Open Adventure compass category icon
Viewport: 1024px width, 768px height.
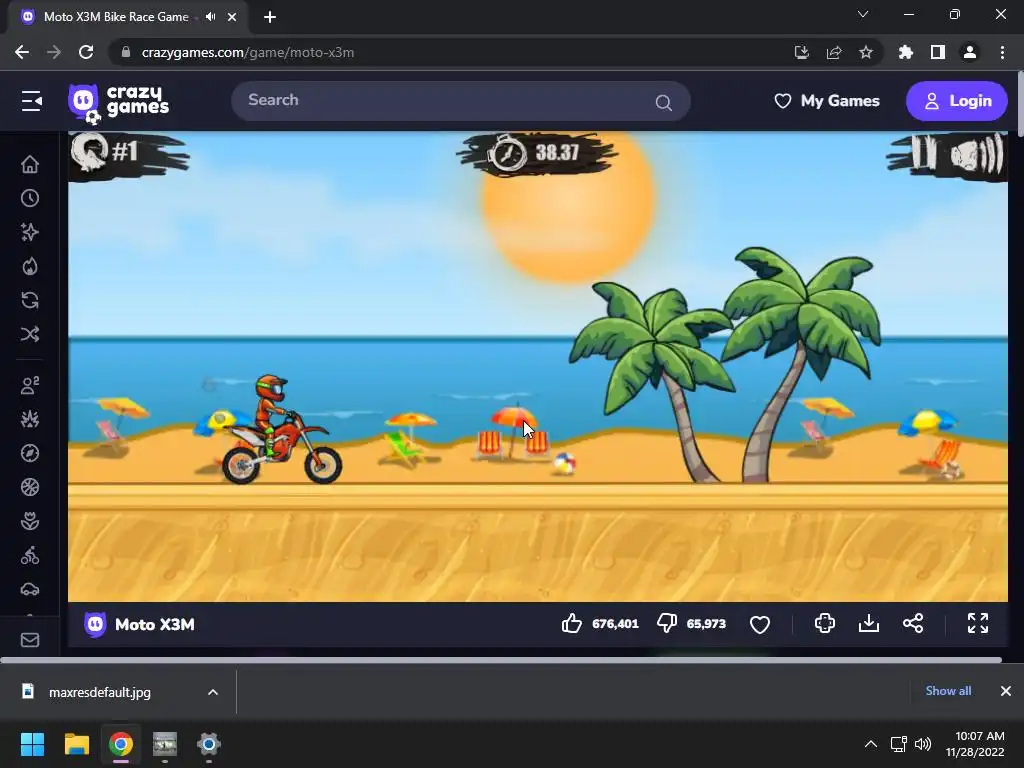[30, 453]
